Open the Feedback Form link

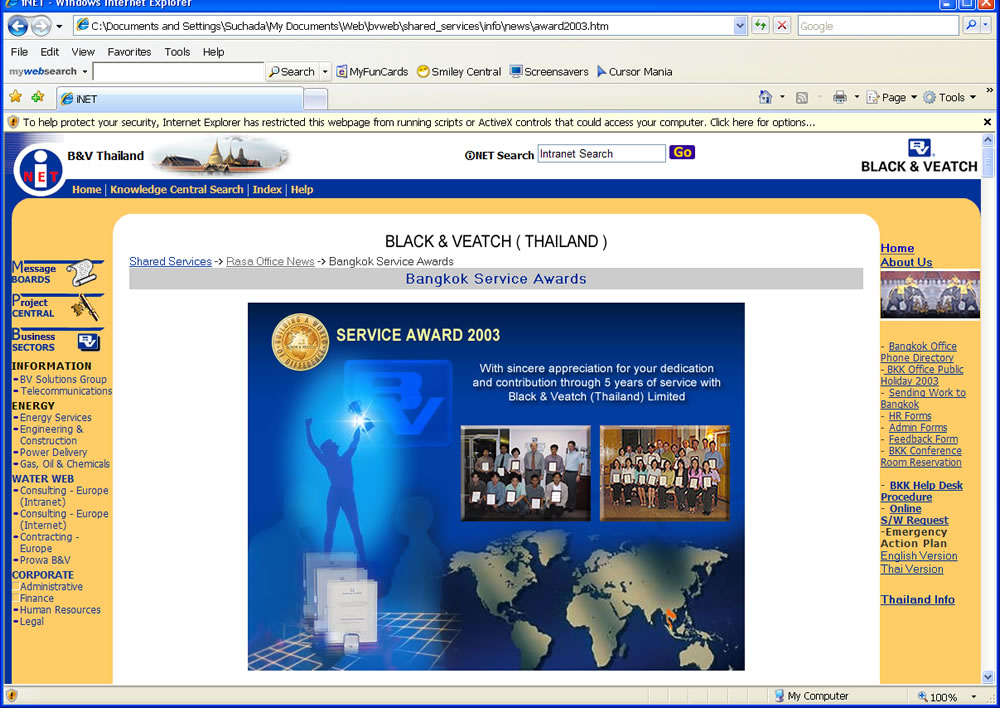tap(923, 439)
